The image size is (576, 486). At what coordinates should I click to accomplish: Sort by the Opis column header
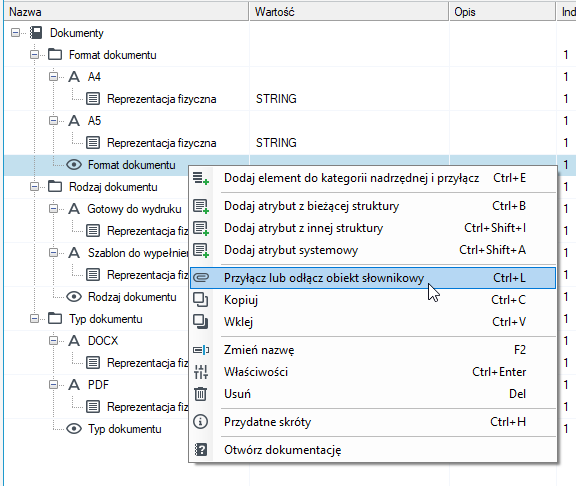(x=502, y=12)
